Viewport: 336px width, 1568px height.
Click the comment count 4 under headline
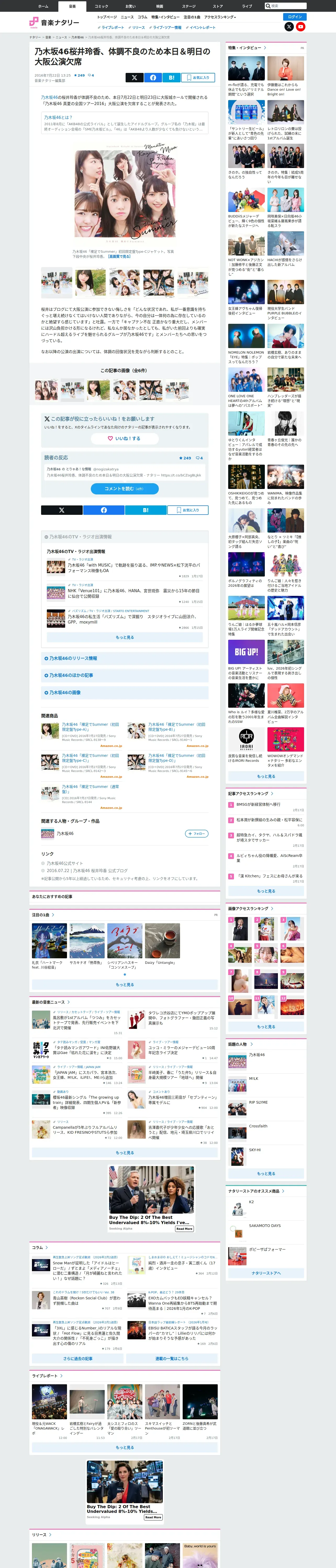tap(91, 76)
